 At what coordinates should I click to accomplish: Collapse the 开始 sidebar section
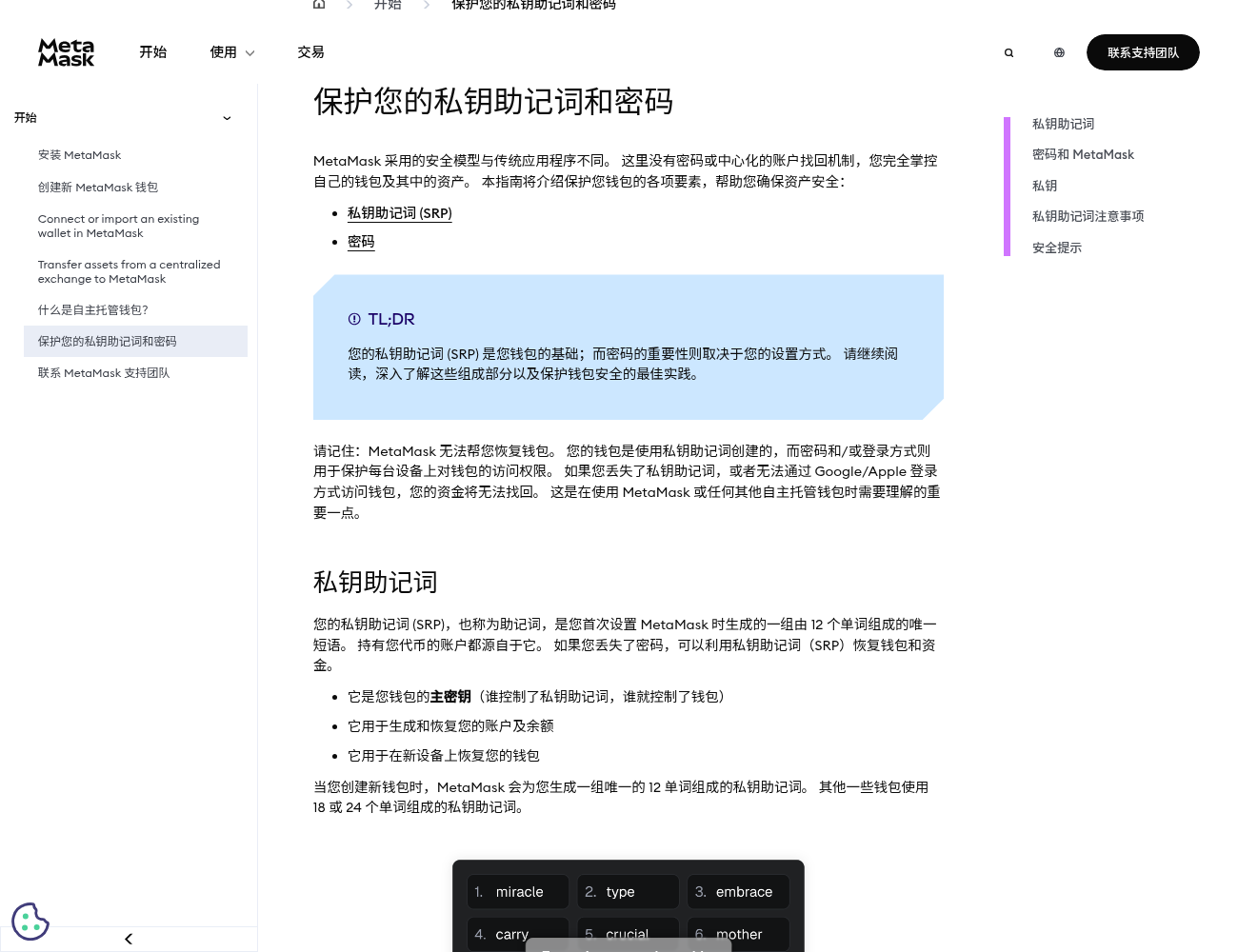[x=227, y=118]
